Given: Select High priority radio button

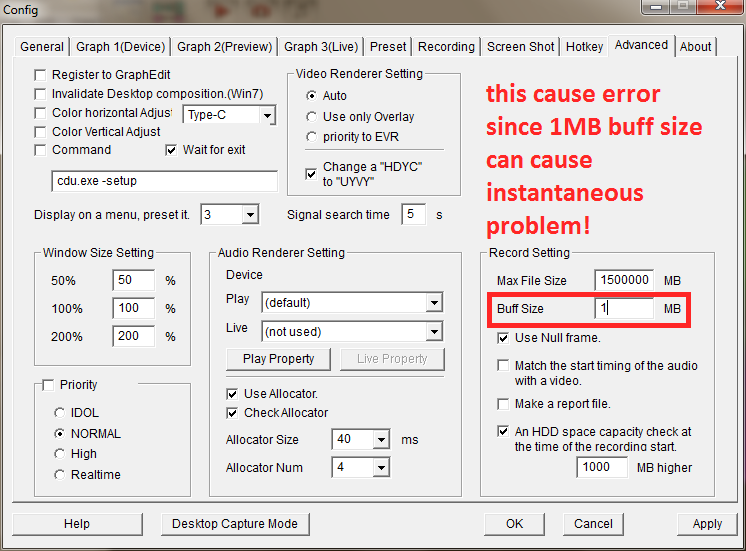Looking at the screenshot, I should pyautogui.click(x=59, y=454).
